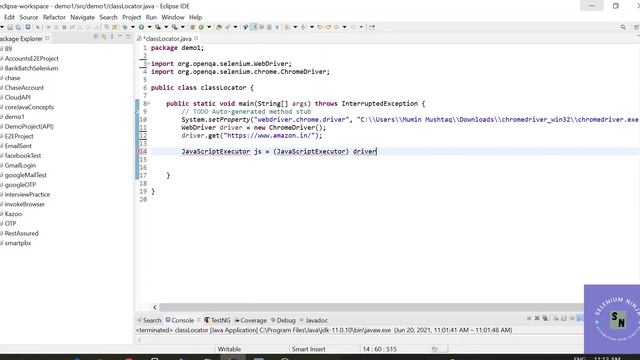Click the 'Smart Insert' status bar entry
Screen dimensions: 640x360
pos(308,349)
